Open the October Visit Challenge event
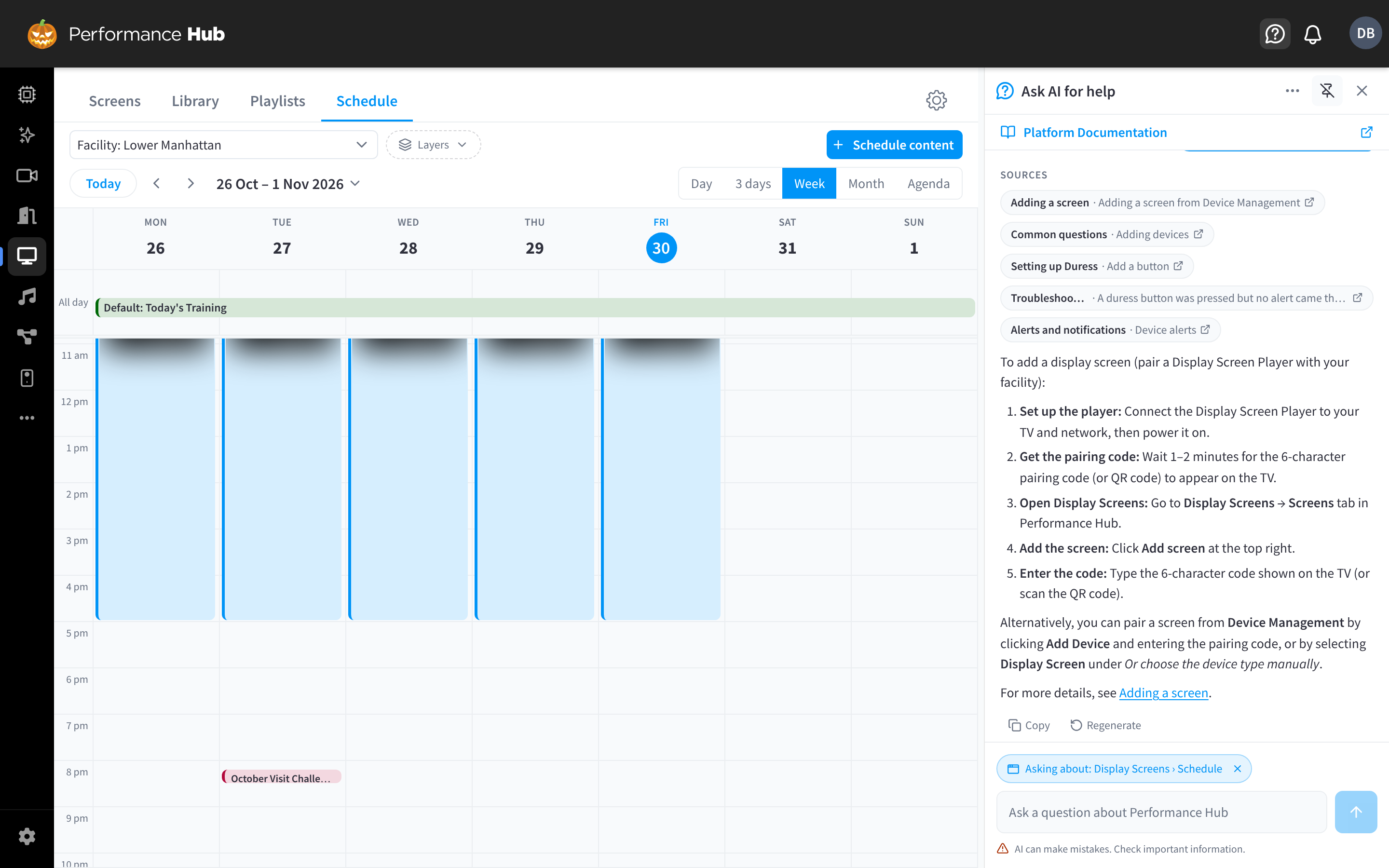 pyautogui.click(x=281, y=778)
